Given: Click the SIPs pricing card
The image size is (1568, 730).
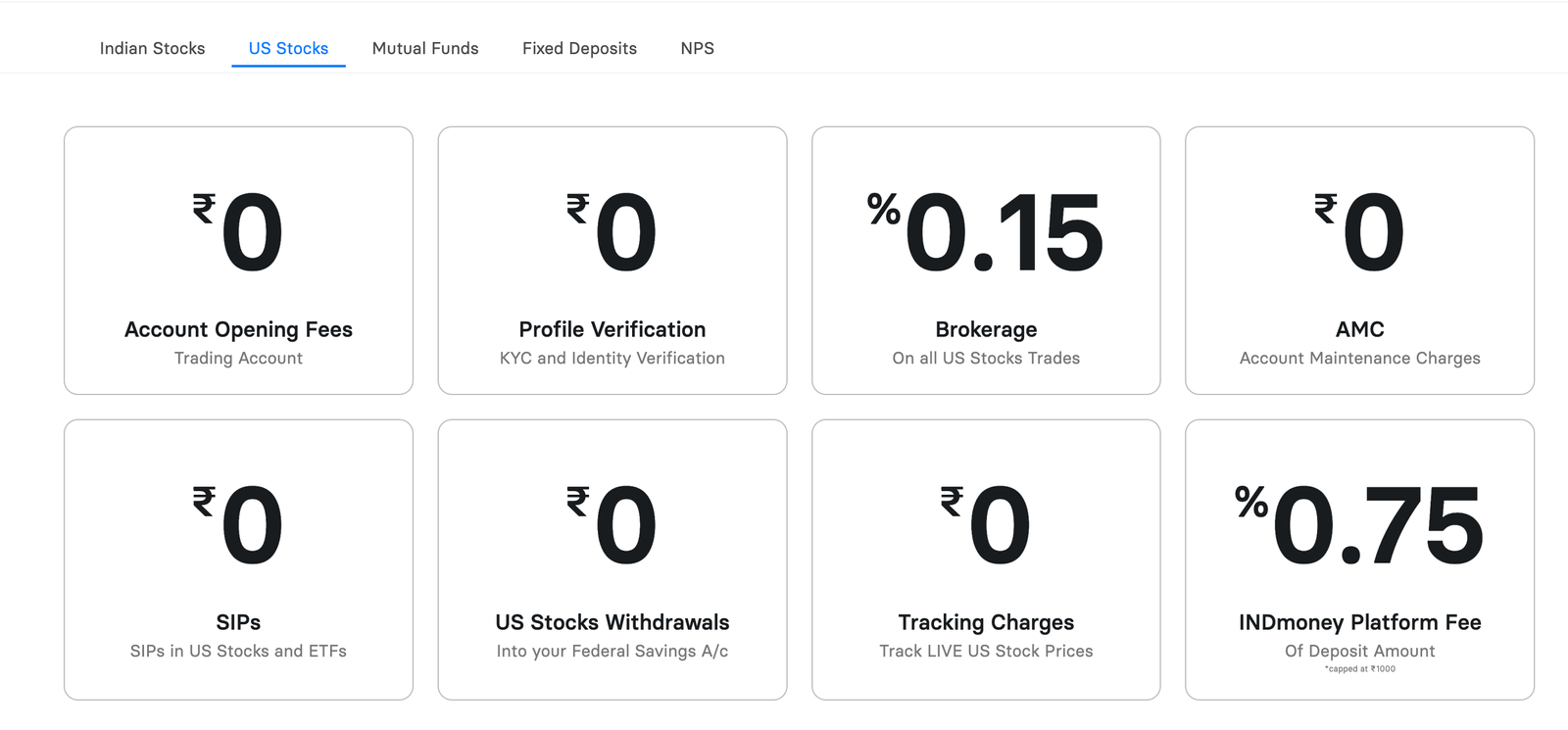Looking at the screenshot, I should tap(238, 560).
